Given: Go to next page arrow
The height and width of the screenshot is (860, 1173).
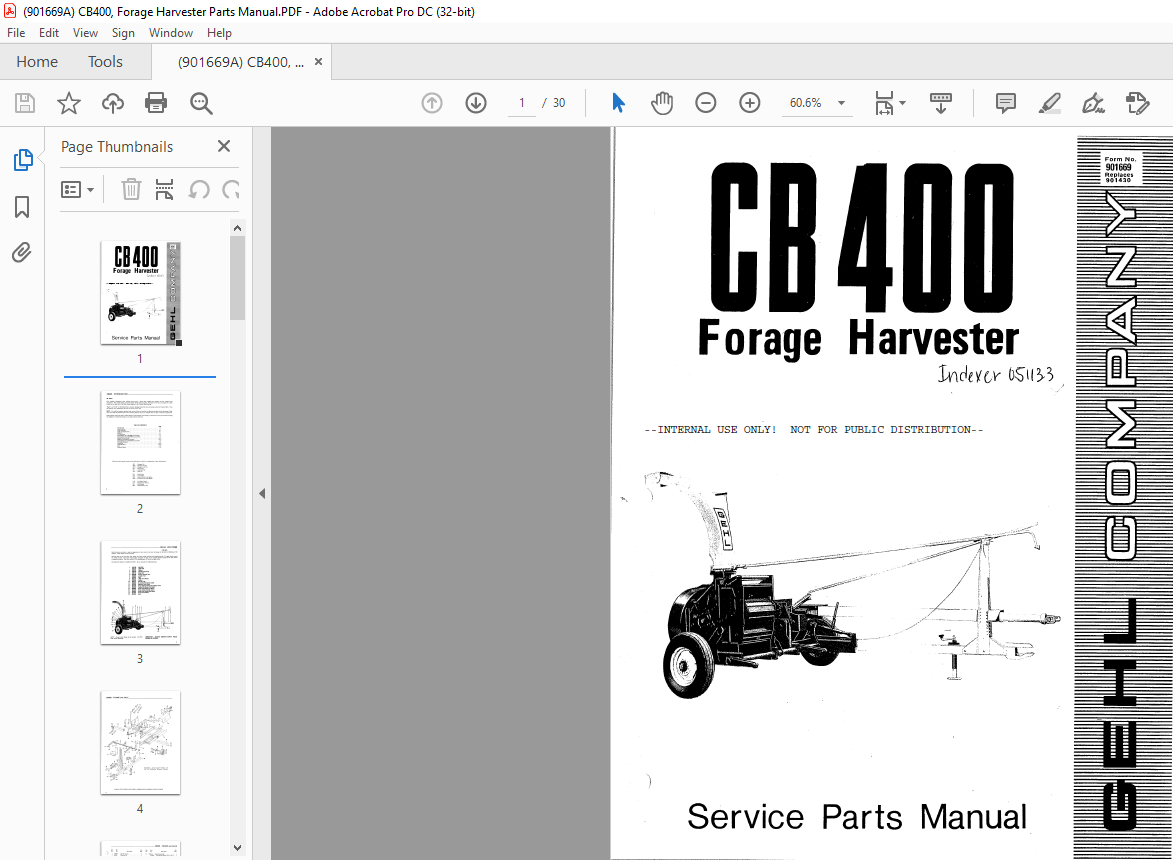Looking at the screenshot, I should click(x=476, y=103).
